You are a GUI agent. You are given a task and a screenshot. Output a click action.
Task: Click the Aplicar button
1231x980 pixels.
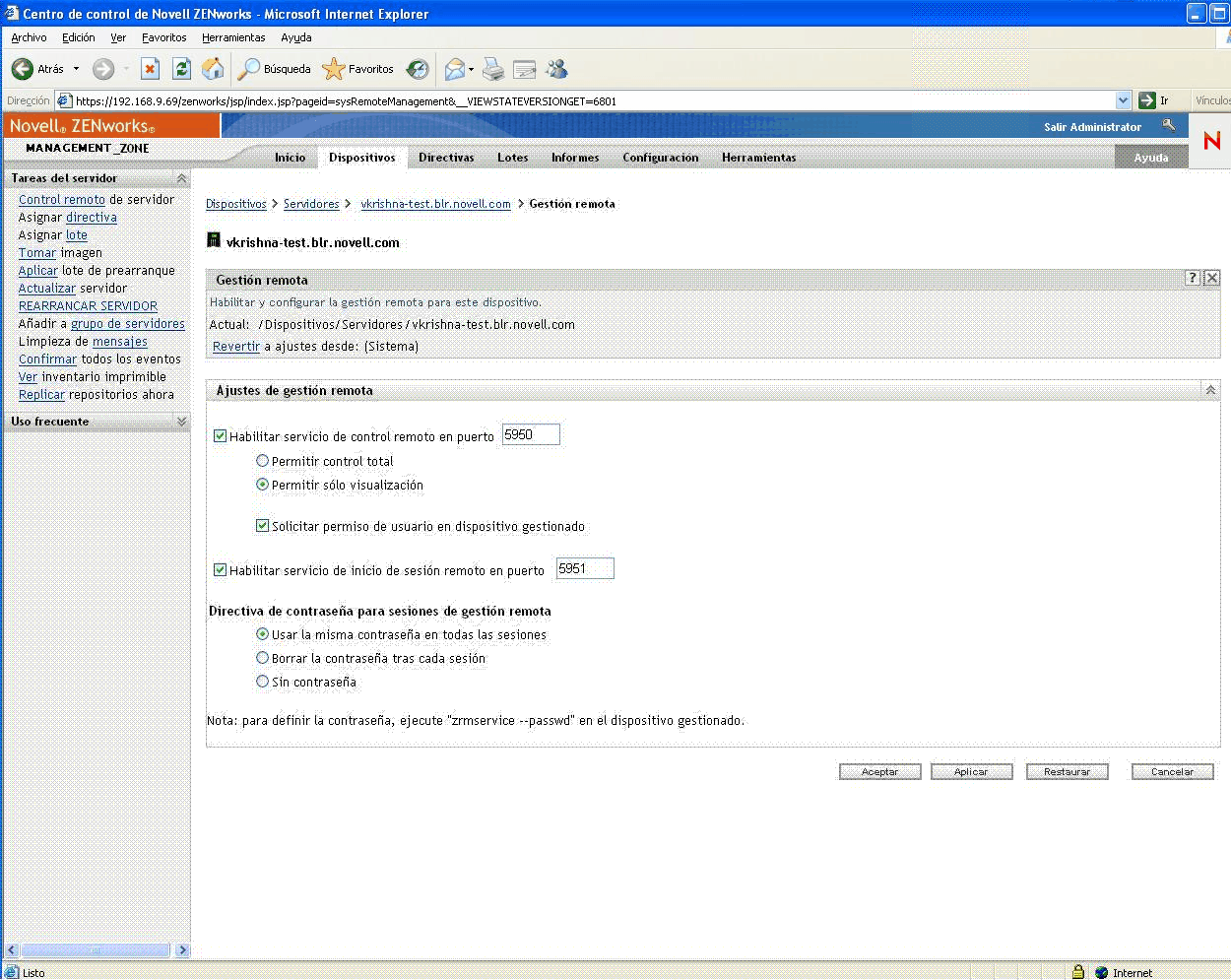pos(971,772)
